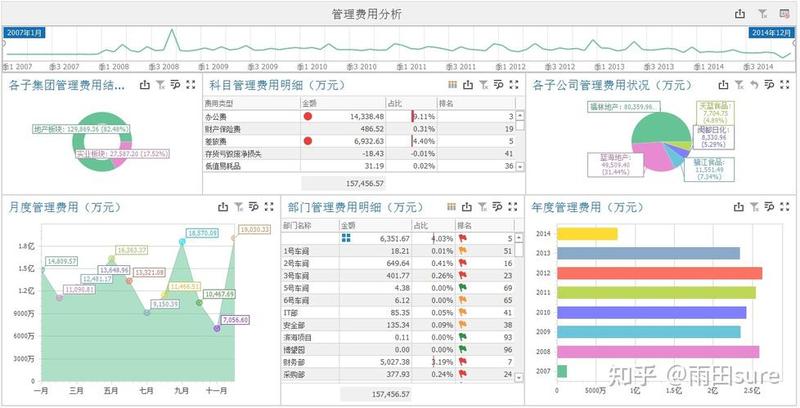800x408 pixels.
Task: Click the multi-select icon on 各子公司管理费用状况
Action: (x=769, y=85)
